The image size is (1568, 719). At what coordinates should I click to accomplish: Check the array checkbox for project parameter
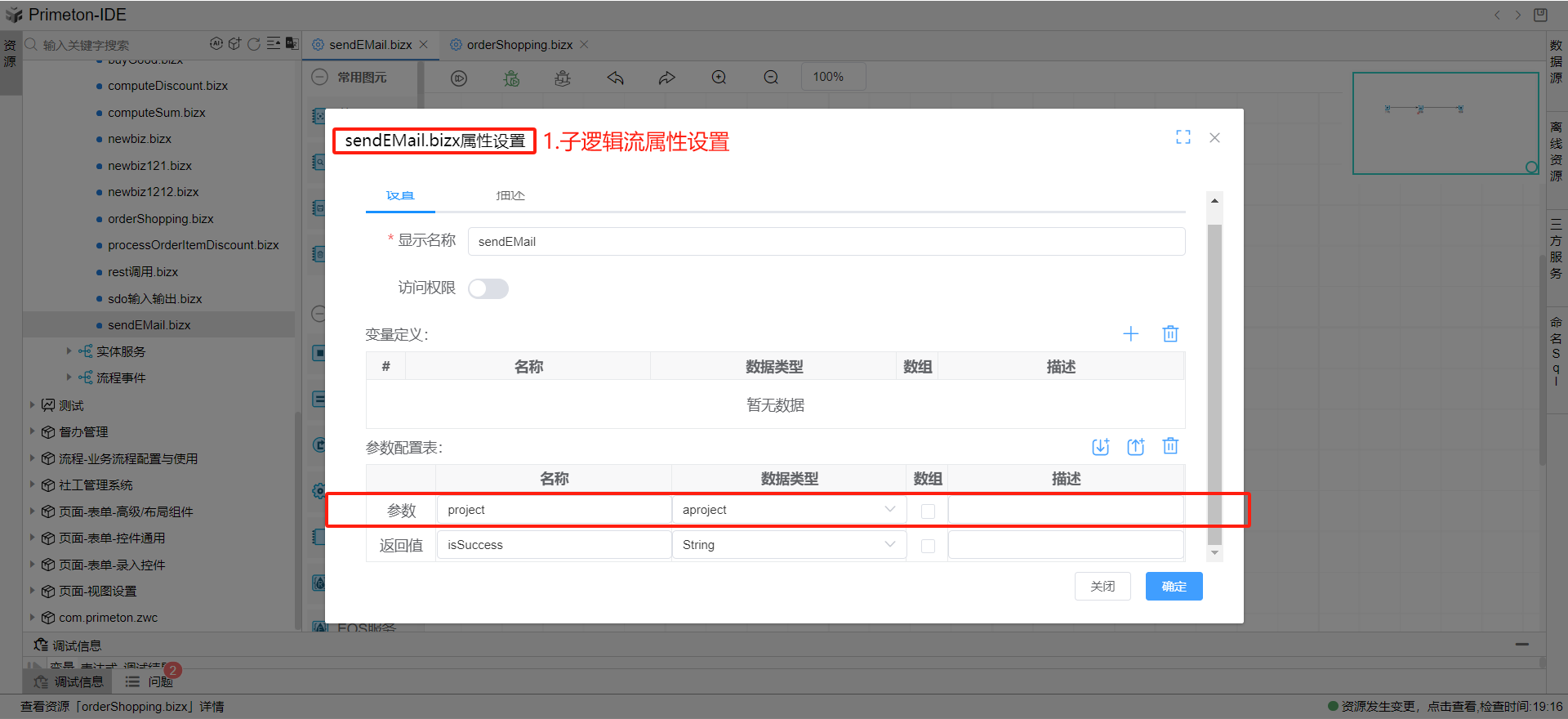(928, 511)
